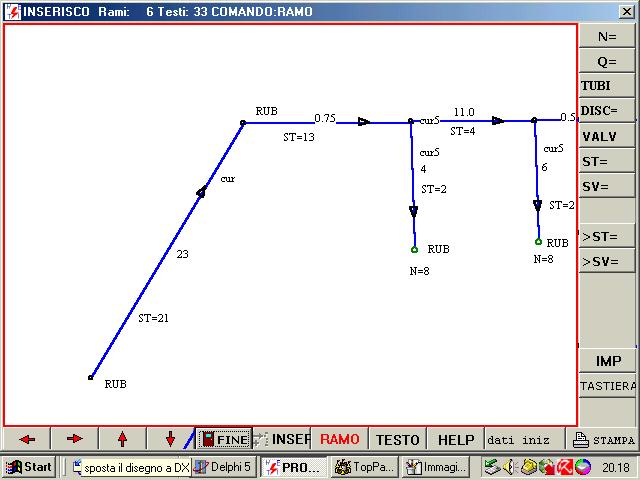Open the Windows Start menu

(29, 467)
